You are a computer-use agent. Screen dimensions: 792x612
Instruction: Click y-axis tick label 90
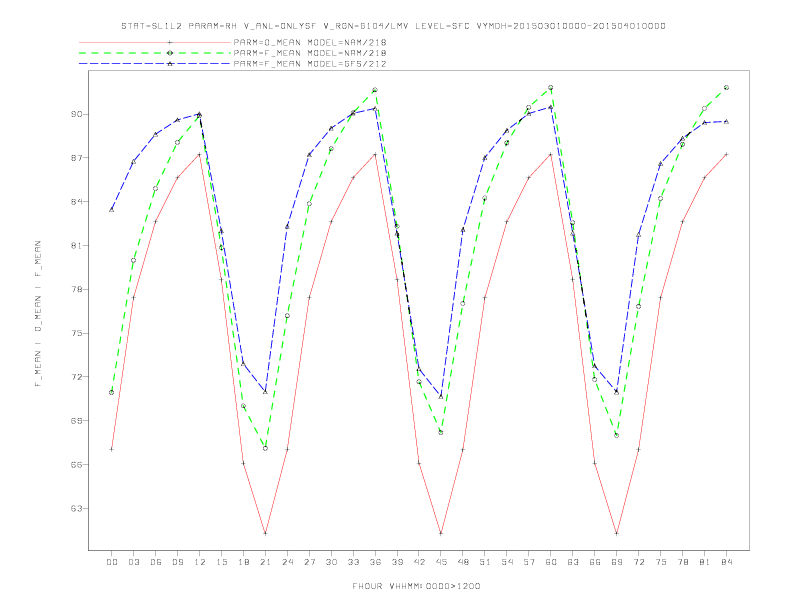click(76, 114)
